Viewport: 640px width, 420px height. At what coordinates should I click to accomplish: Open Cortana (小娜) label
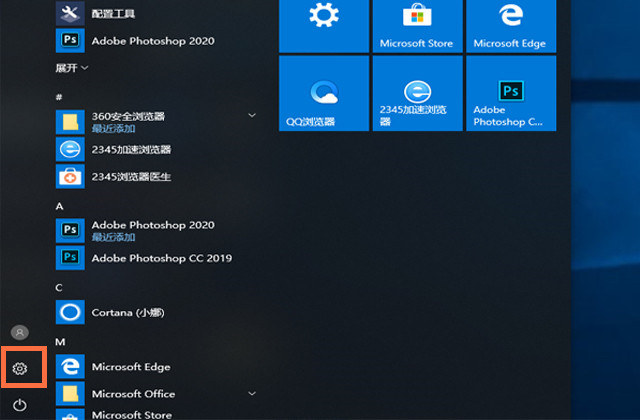[128, 313]
